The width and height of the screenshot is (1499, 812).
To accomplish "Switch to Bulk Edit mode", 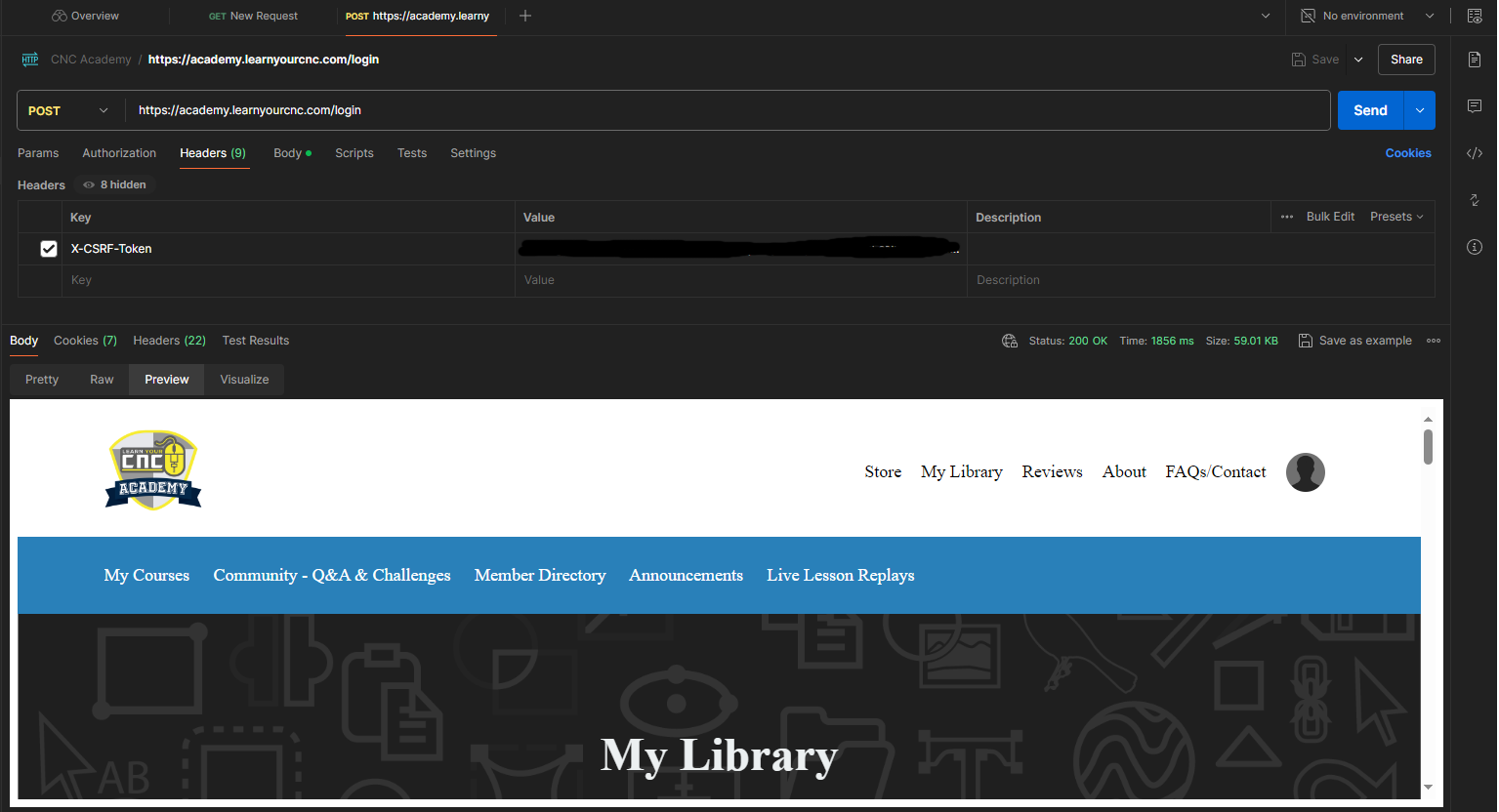I will (x=1330, y=217).
